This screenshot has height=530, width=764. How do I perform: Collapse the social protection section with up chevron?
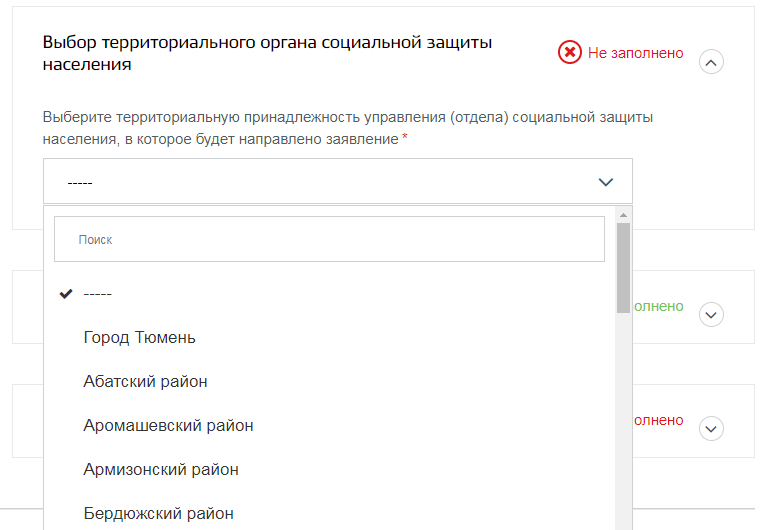711,62
